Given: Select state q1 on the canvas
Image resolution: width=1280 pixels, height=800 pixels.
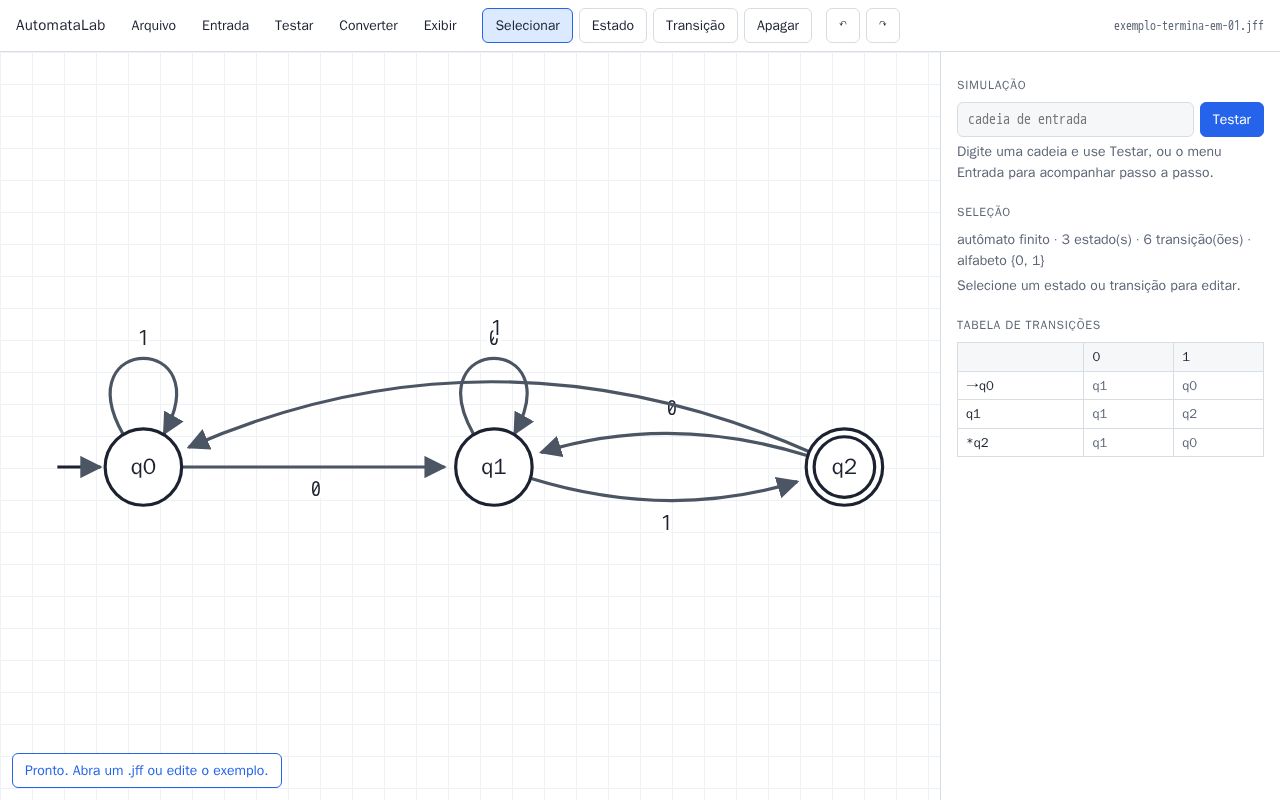Looking at the screenshot, I should (494, 467).
